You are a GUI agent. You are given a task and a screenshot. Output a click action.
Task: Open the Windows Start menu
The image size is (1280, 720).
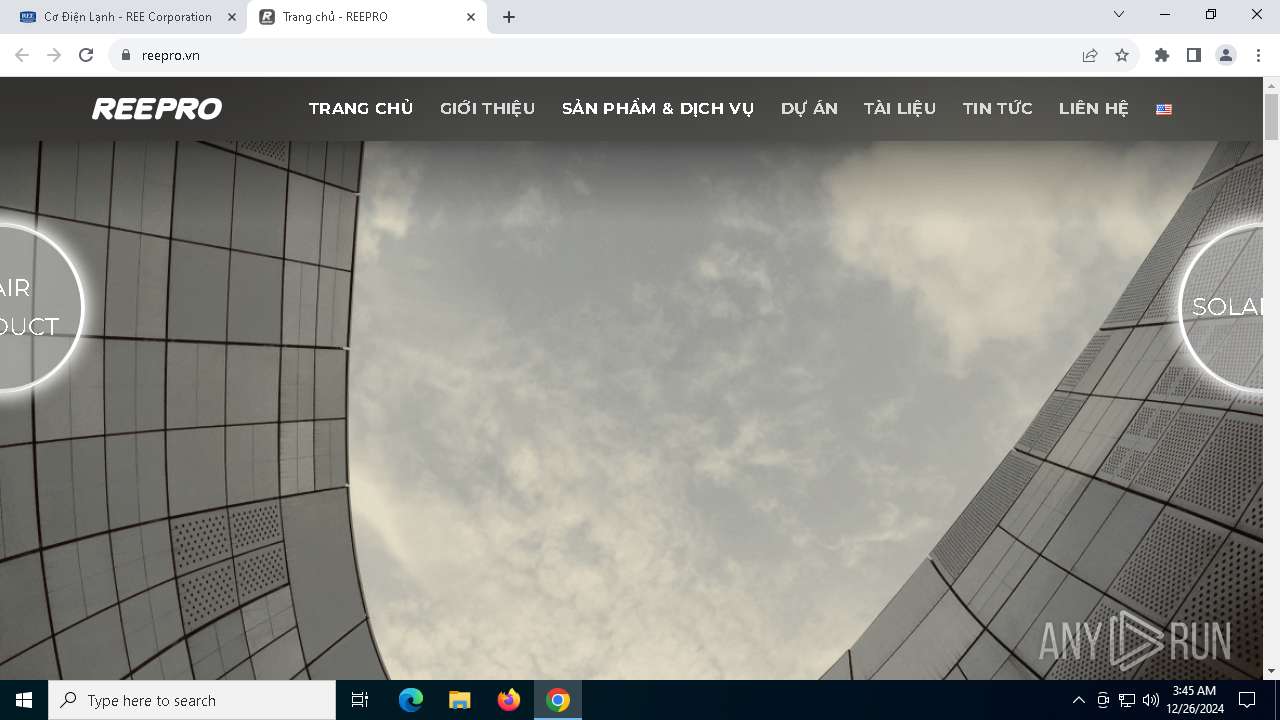pos(24,700)
